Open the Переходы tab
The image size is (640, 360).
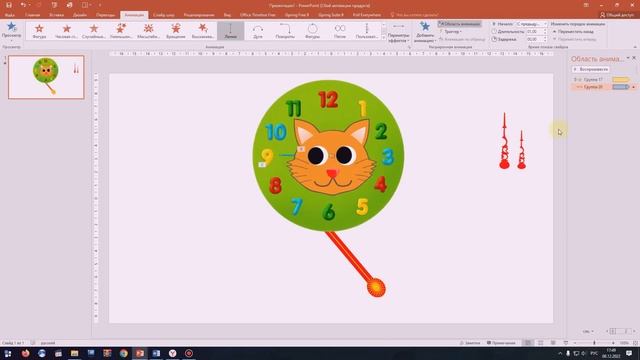[105, 15]
